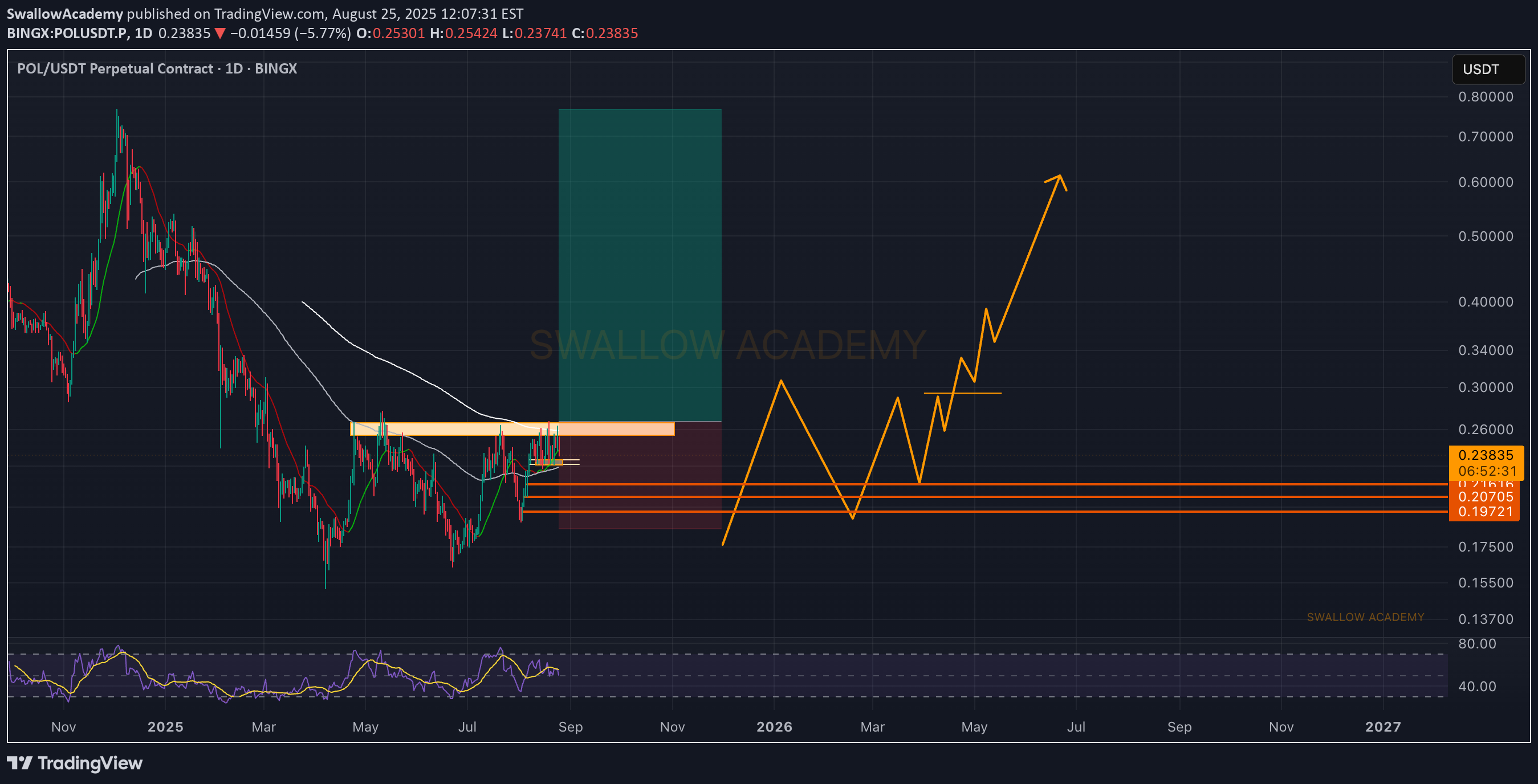
Task: Click the −0.01459 (−5.77%) change text
Action: (x=290, y=33)
